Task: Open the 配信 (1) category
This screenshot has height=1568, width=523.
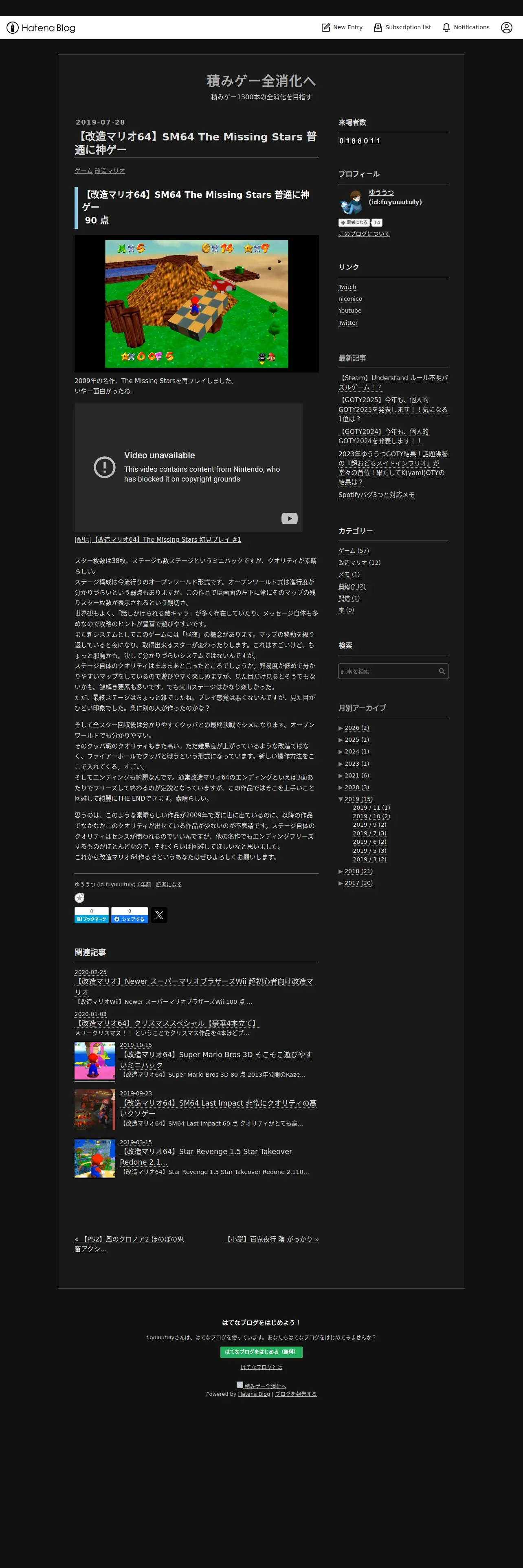Action: (x=349, y=598)
